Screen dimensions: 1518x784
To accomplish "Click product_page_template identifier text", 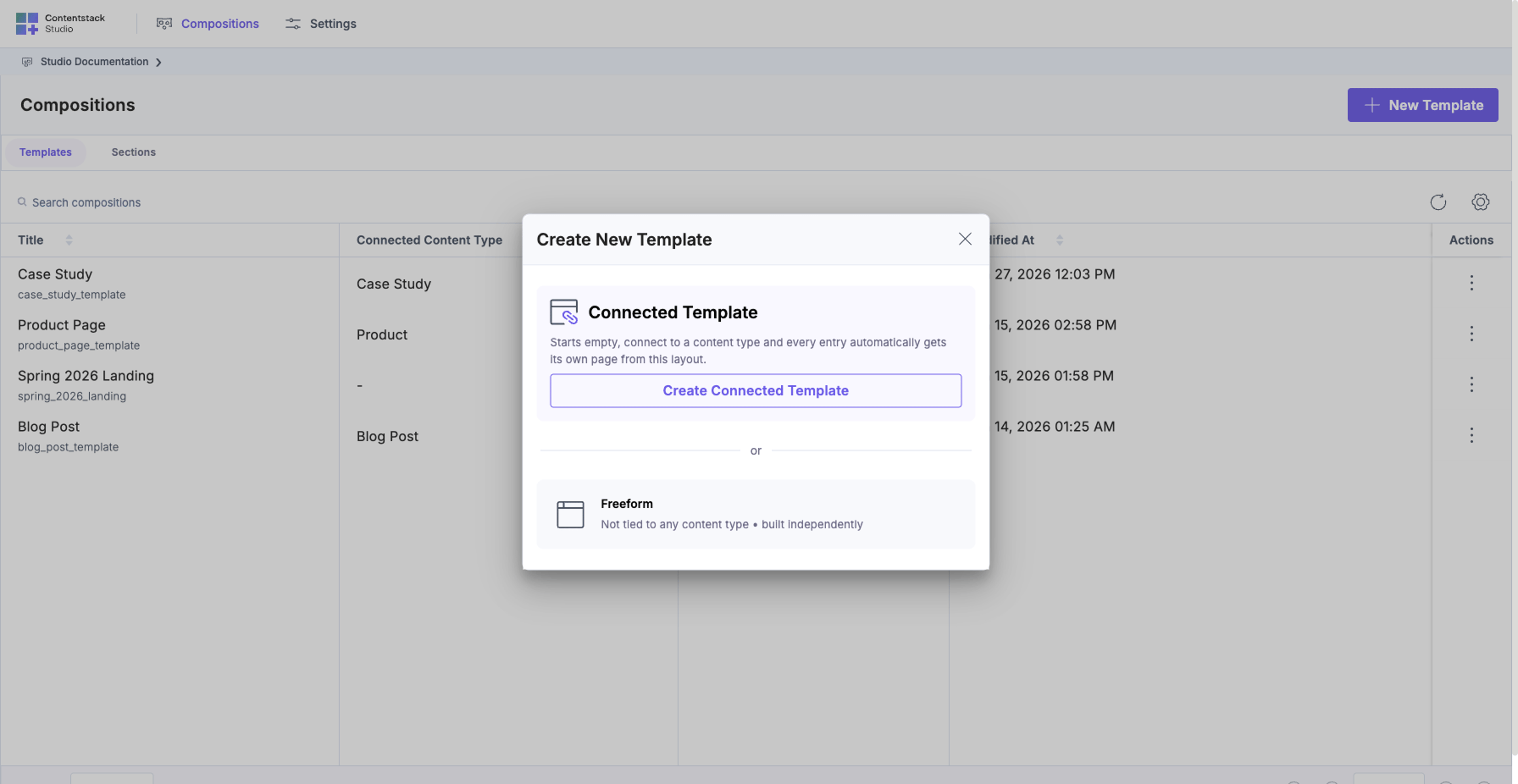I will (79, 345).
